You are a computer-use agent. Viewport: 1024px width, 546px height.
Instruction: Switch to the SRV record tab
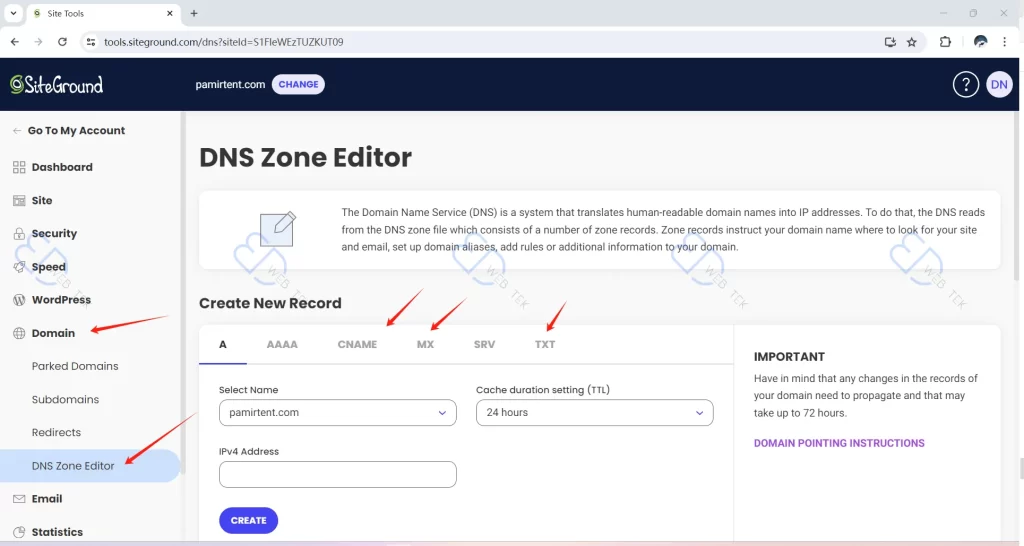point(485,344)
